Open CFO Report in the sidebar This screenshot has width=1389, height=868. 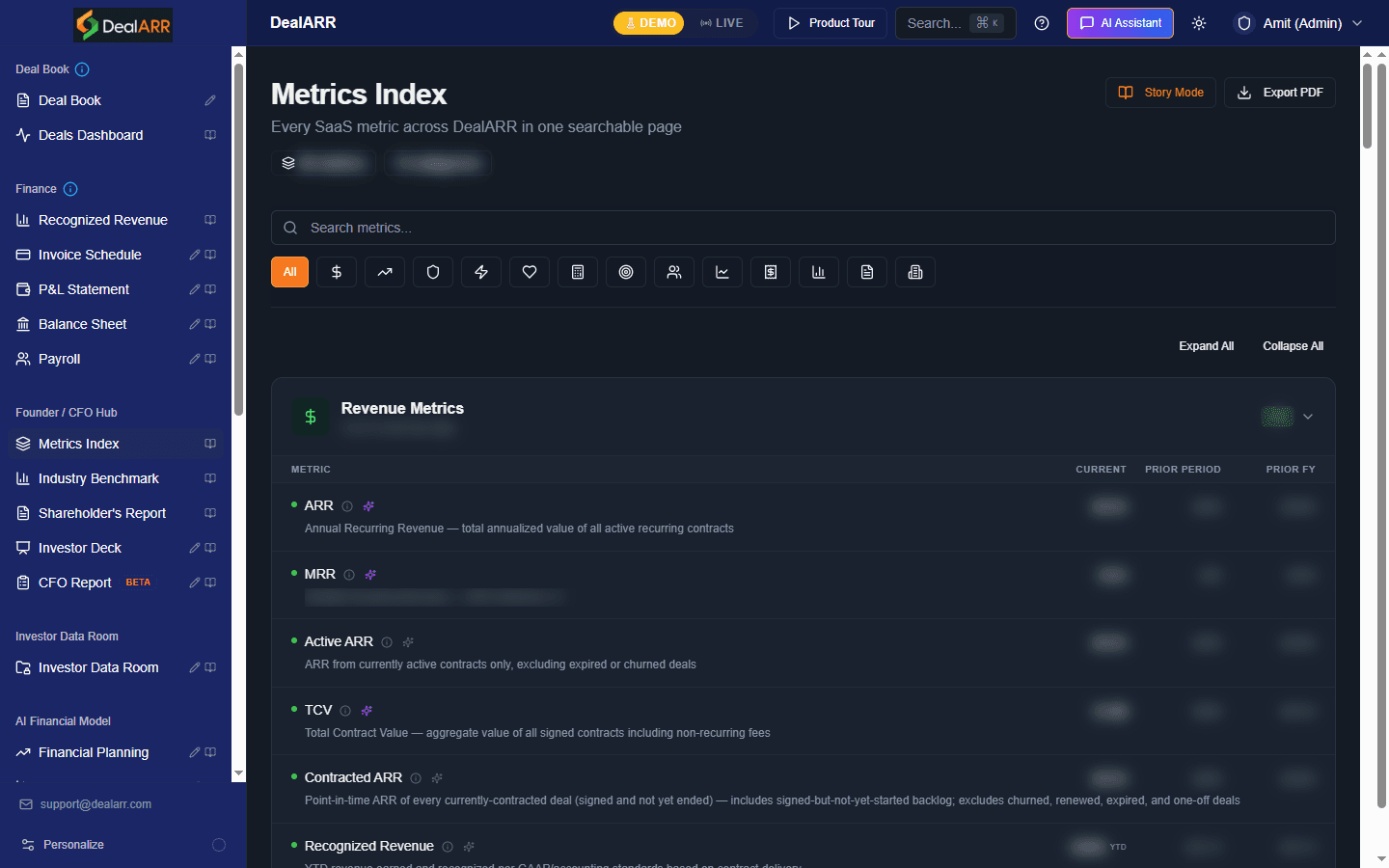click(75, 583)
